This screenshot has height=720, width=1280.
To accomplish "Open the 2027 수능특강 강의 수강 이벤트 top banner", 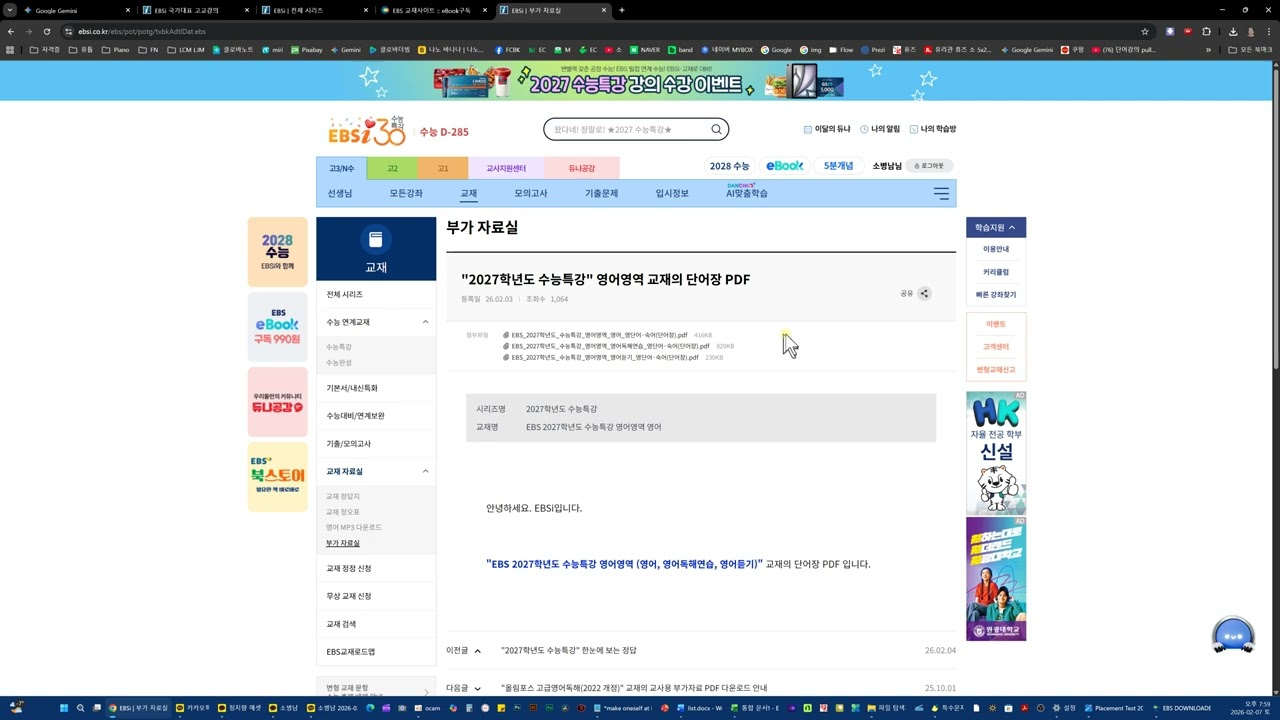I will [638, 81].
